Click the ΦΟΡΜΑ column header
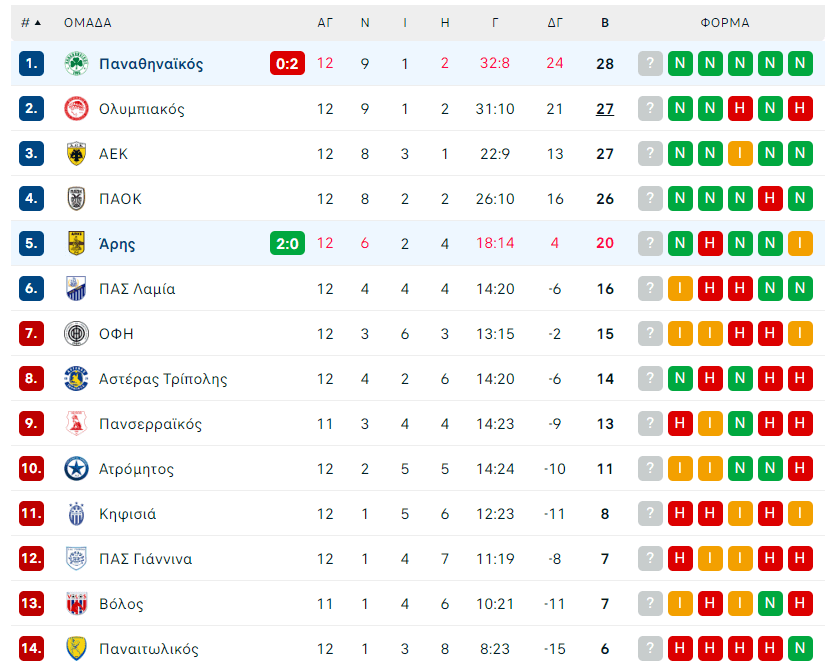The width and height of the screenshot is (827, 667). 725,22
